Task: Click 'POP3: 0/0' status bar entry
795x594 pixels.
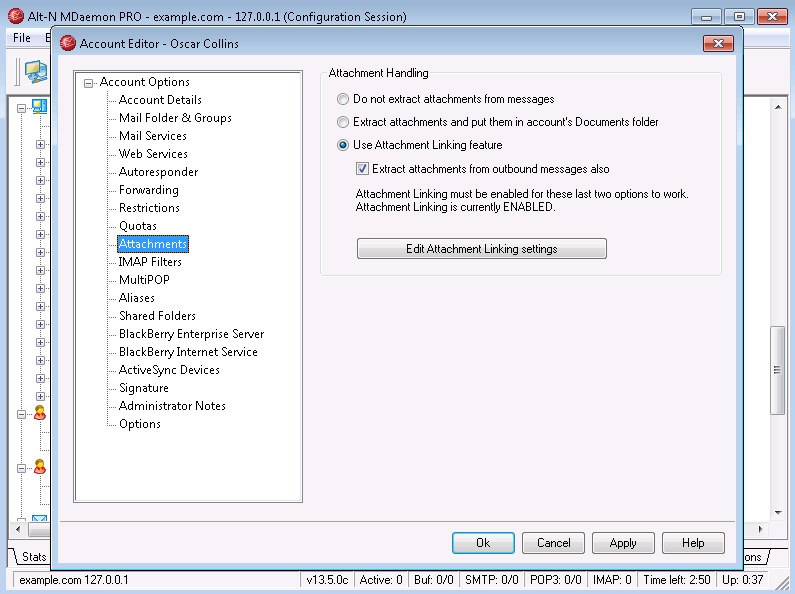Action: coord(556,580)
